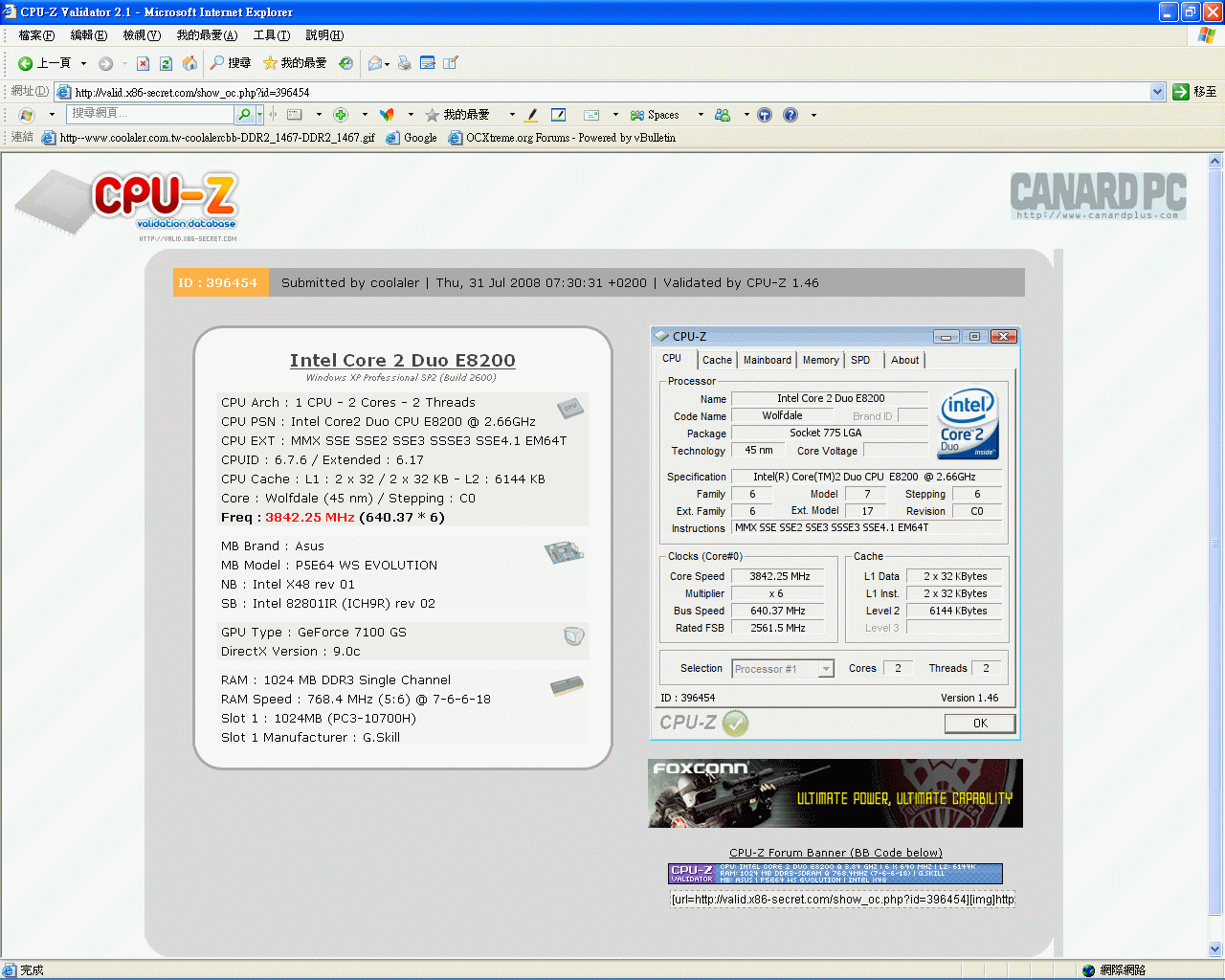The height and width of the screenshot is (980, 1225).
Task: Click the green magnifier search button in MSN toolbar
Action: pos(245,115)
